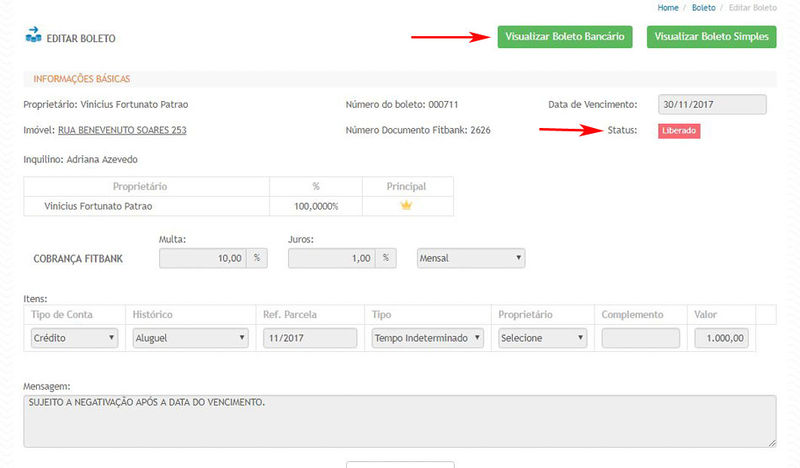Click the Complemento input field
800x468 pixels.
pos(639,338)
